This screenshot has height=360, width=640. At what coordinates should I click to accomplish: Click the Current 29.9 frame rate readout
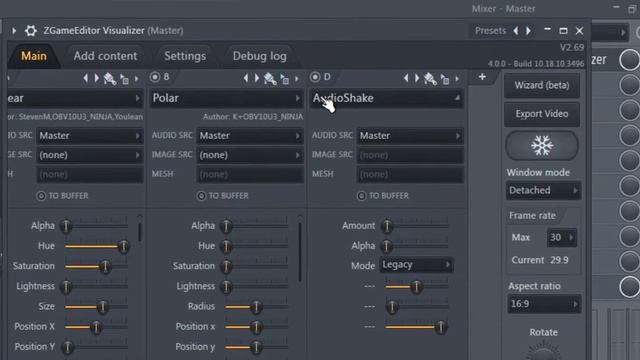click(540, 260)
